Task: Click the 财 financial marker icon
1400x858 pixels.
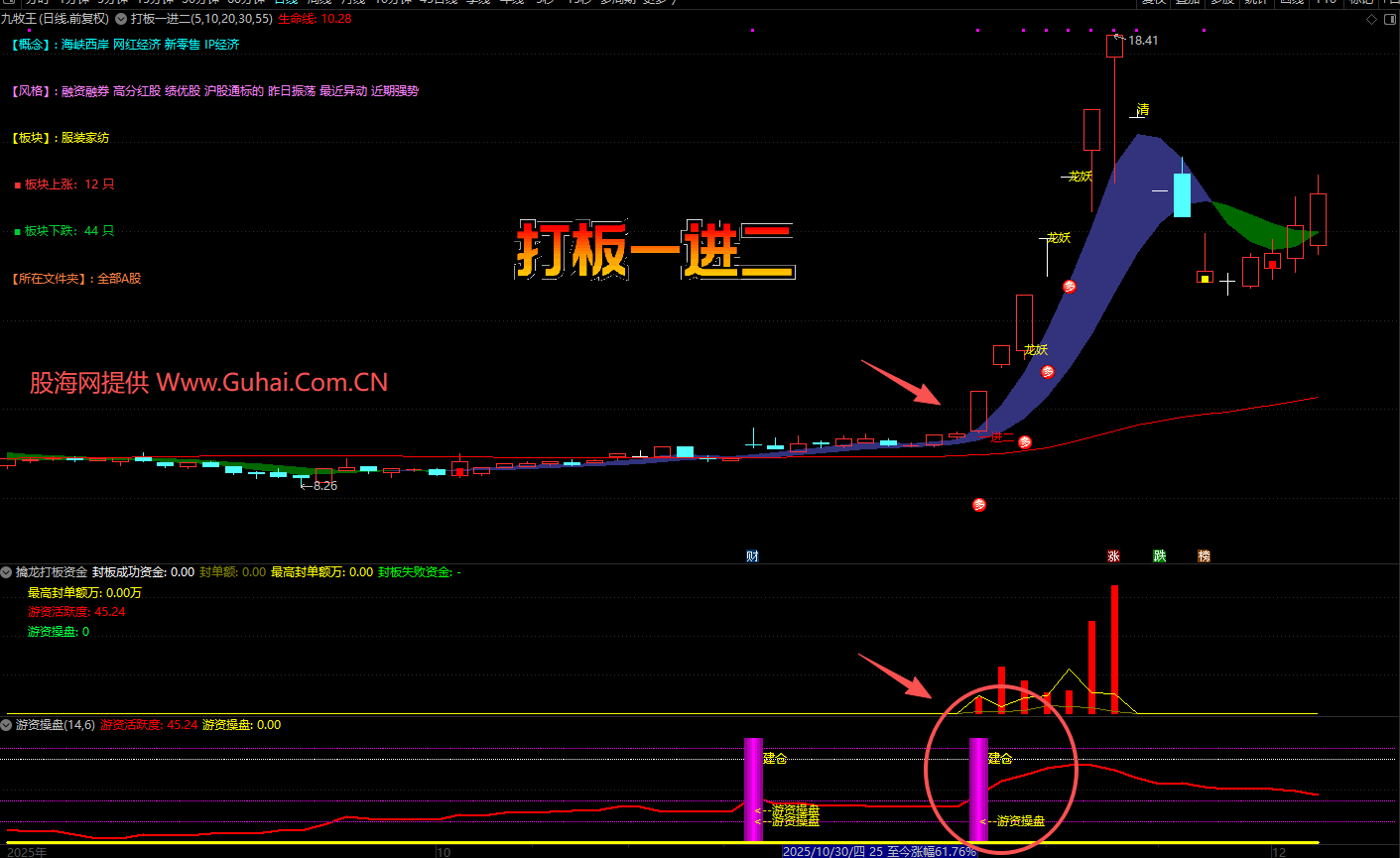Action: (752, 556)
